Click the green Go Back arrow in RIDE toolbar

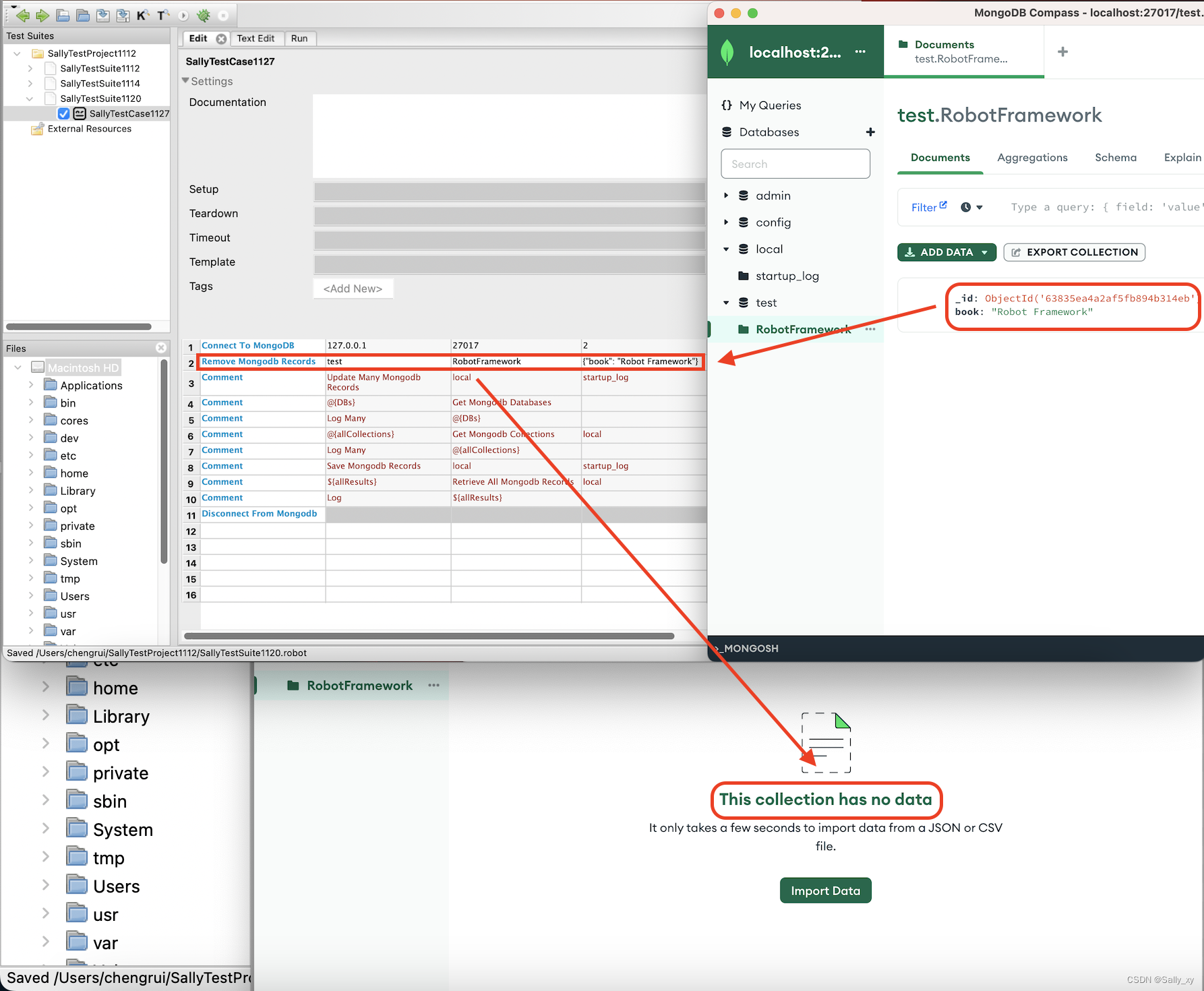(x=22, y=15)
